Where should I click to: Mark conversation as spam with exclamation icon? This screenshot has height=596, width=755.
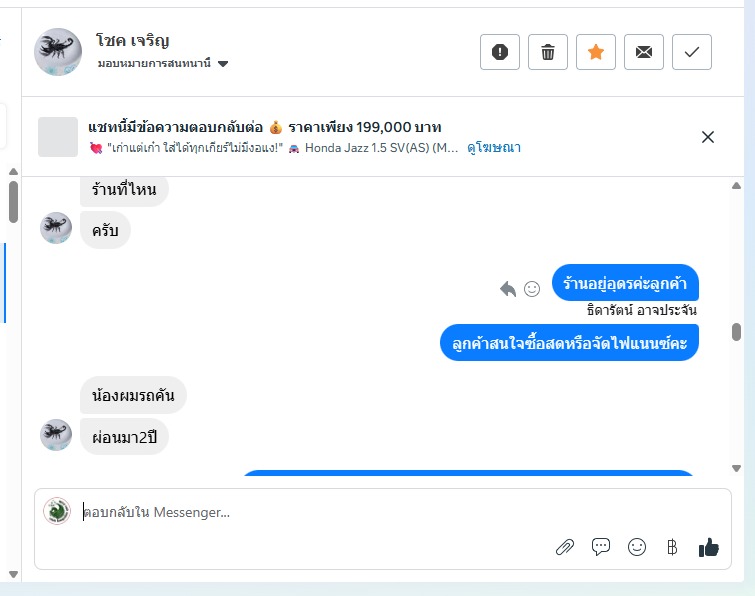(x=500, y=52)
